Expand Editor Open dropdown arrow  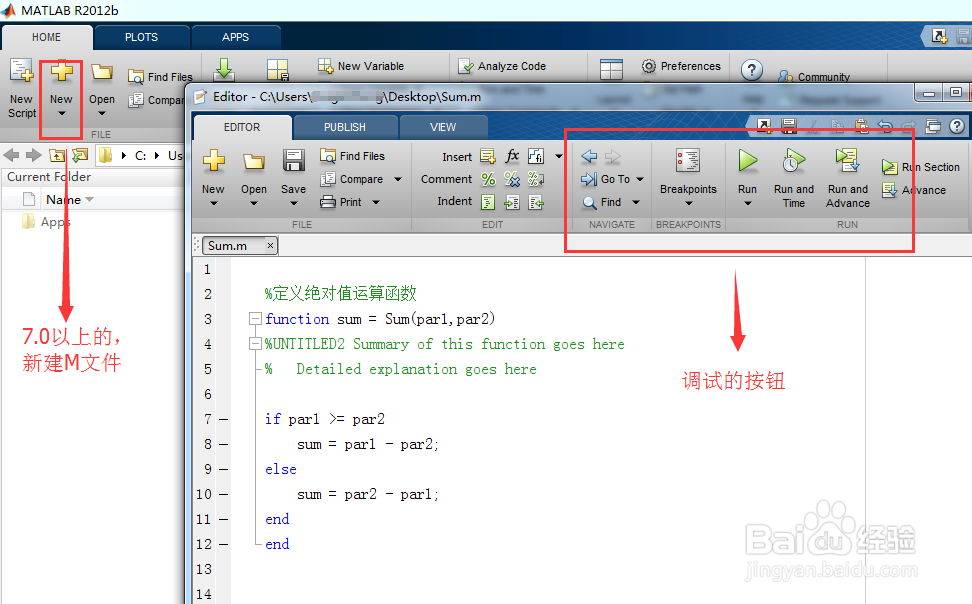[x=254, y=203]
